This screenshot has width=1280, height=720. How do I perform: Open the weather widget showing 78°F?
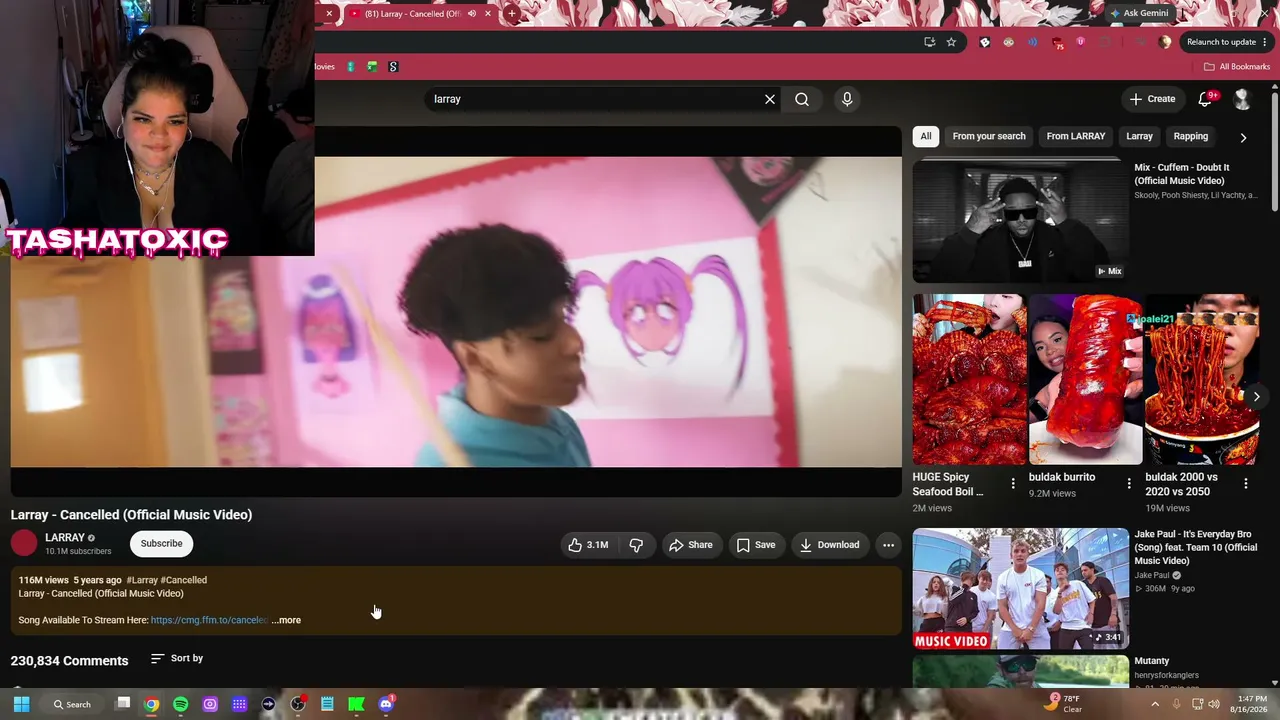click(x=1064, y=703)
